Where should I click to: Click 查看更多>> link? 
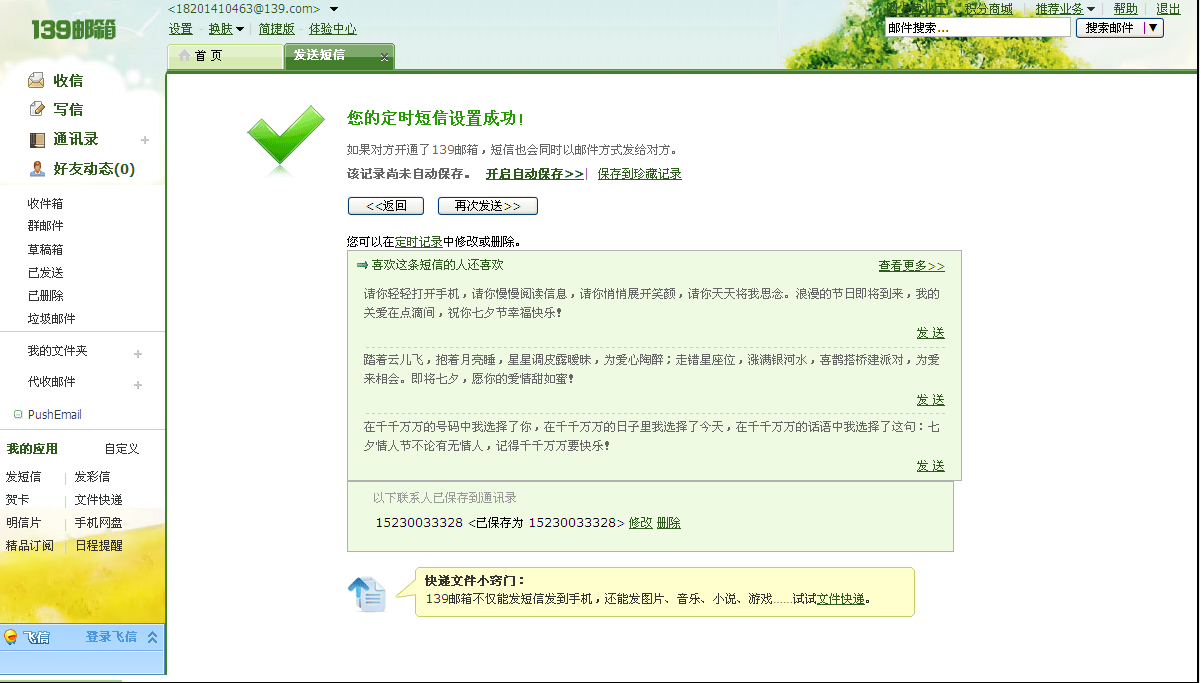pos(912,266)
